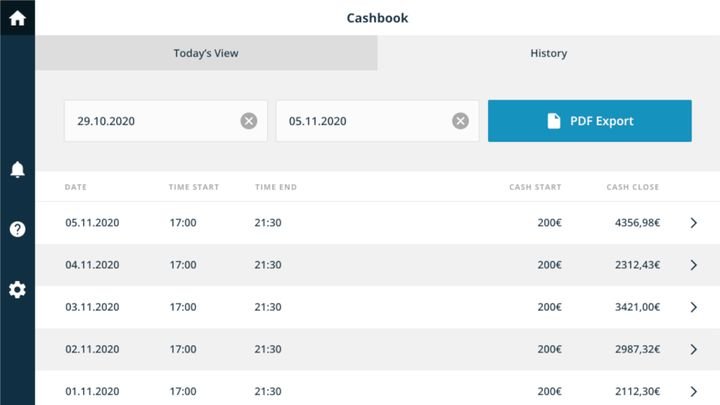Open the help question mark icon
The width and height of the screenshot is (720, 405).
click(17, 229)
